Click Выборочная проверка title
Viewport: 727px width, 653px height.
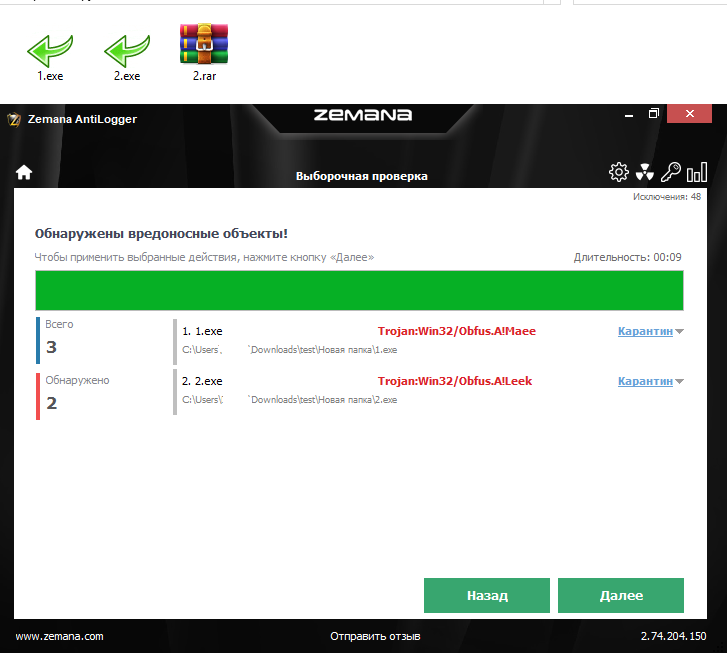[362, 176]
